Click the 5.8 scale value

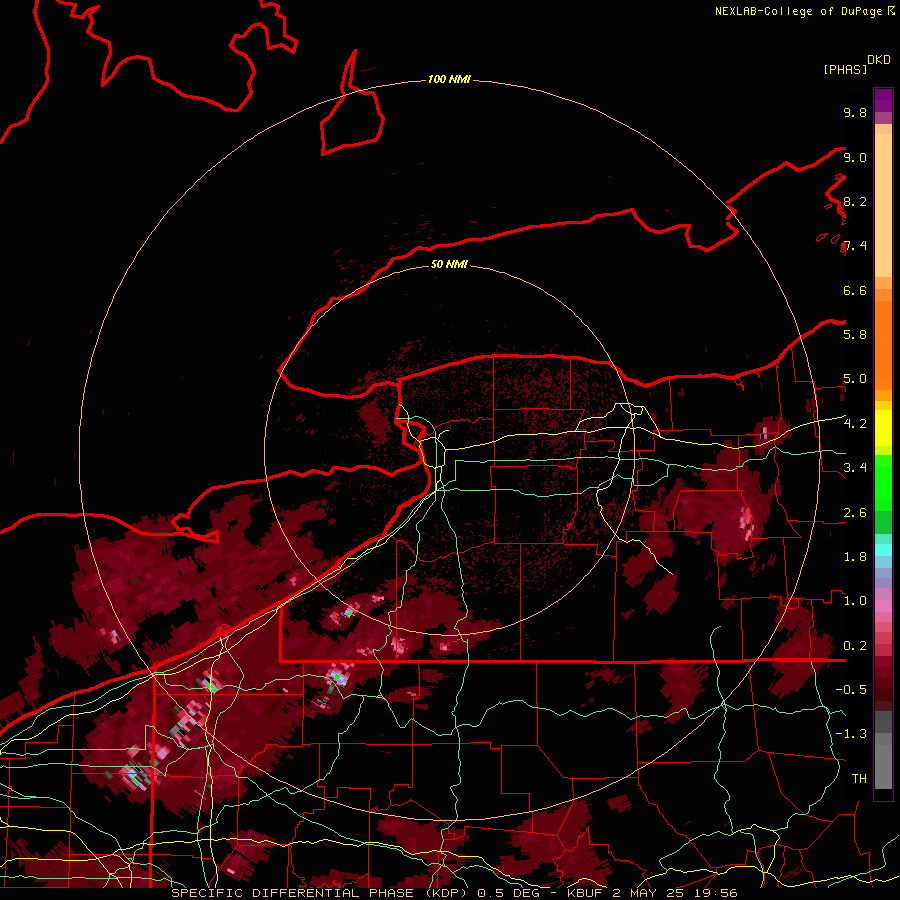[x=855, y=335]
